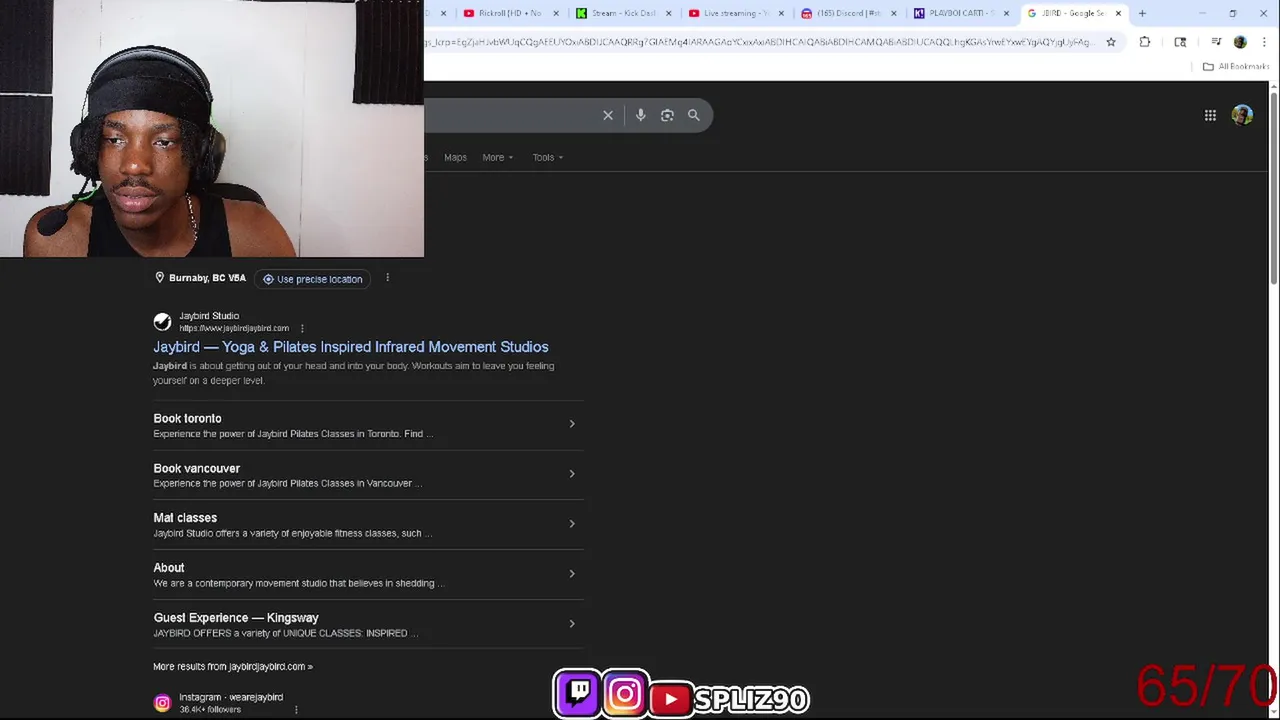Open Jaybird Yoga & Pilates result title
The image size is (1280, 720).
point(351,347)
